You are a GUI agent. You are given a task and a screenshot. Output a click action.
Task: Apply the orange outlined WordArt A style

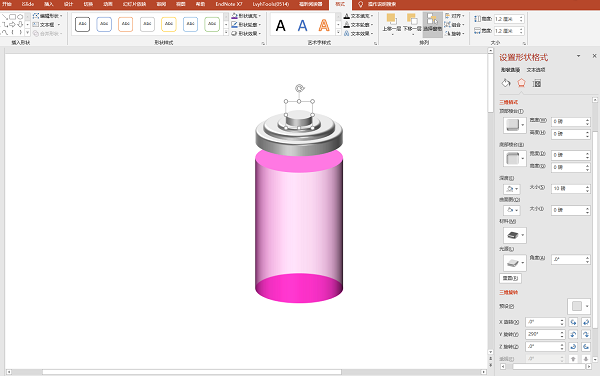(x=324, y=26)
